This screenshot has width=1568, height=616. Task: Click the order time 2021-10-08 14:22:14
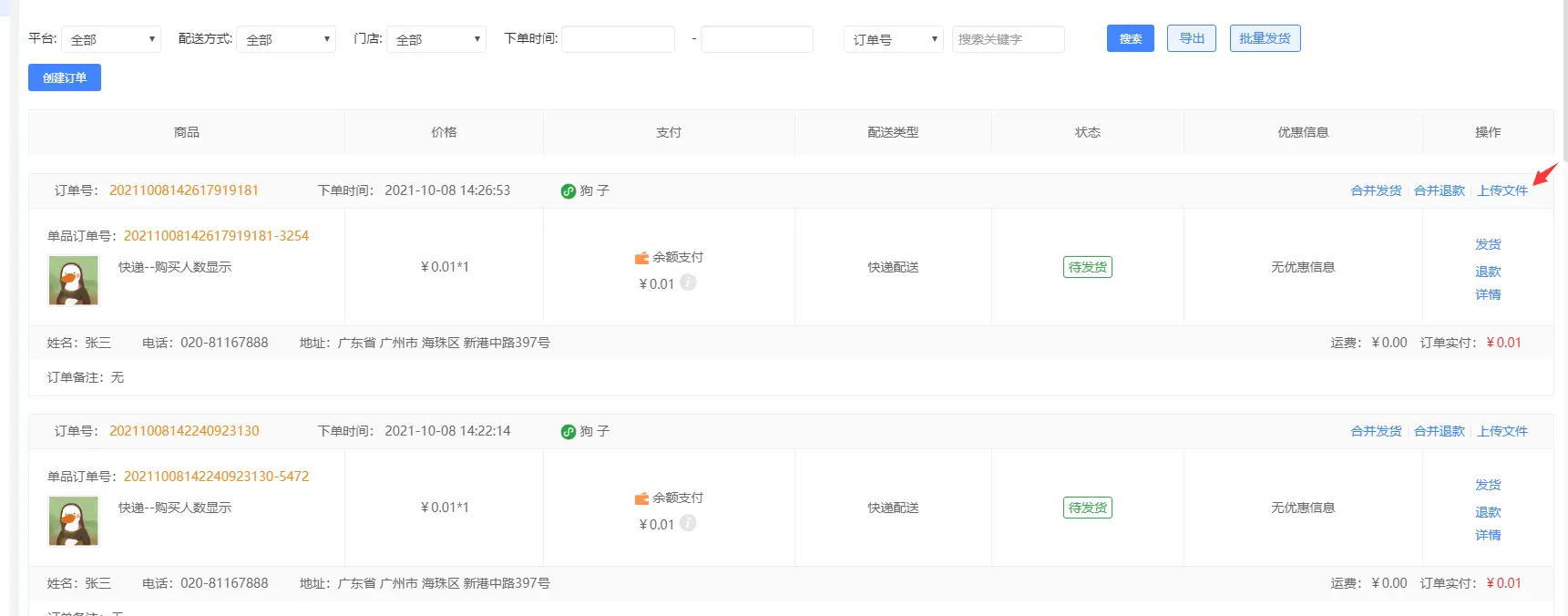(447, 431)
